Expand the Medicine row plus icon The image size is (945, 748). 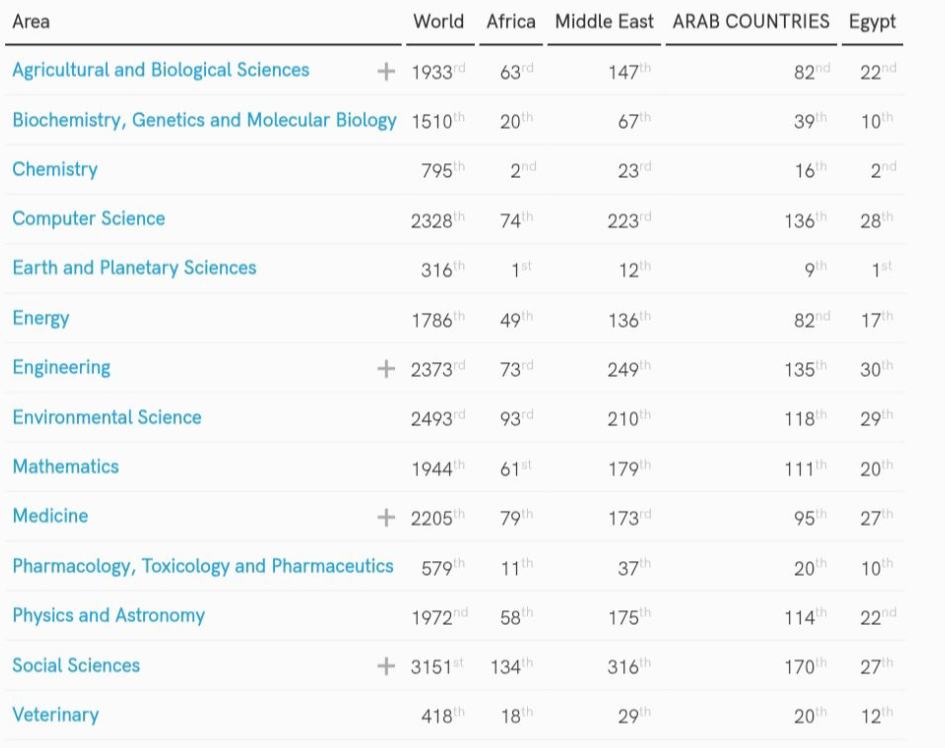pos(386,517)
